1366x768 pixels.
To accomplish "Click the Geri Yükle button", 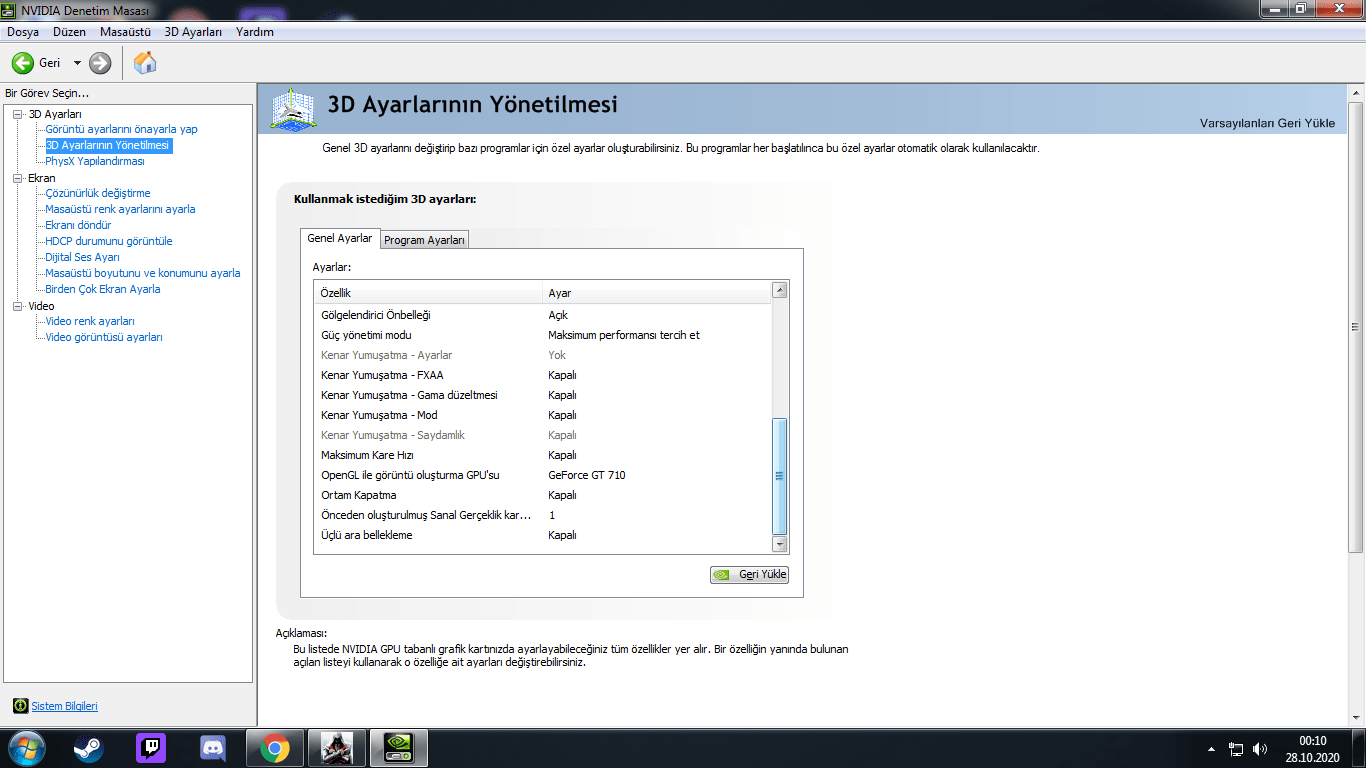I will coord(749,575).
